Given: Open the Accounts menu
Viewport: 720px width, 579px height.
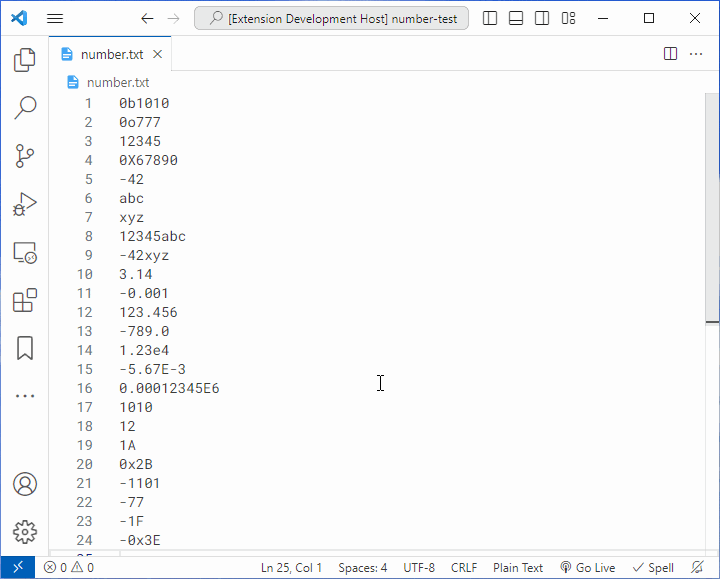Looking at the screenshot, I should point(25,484).
